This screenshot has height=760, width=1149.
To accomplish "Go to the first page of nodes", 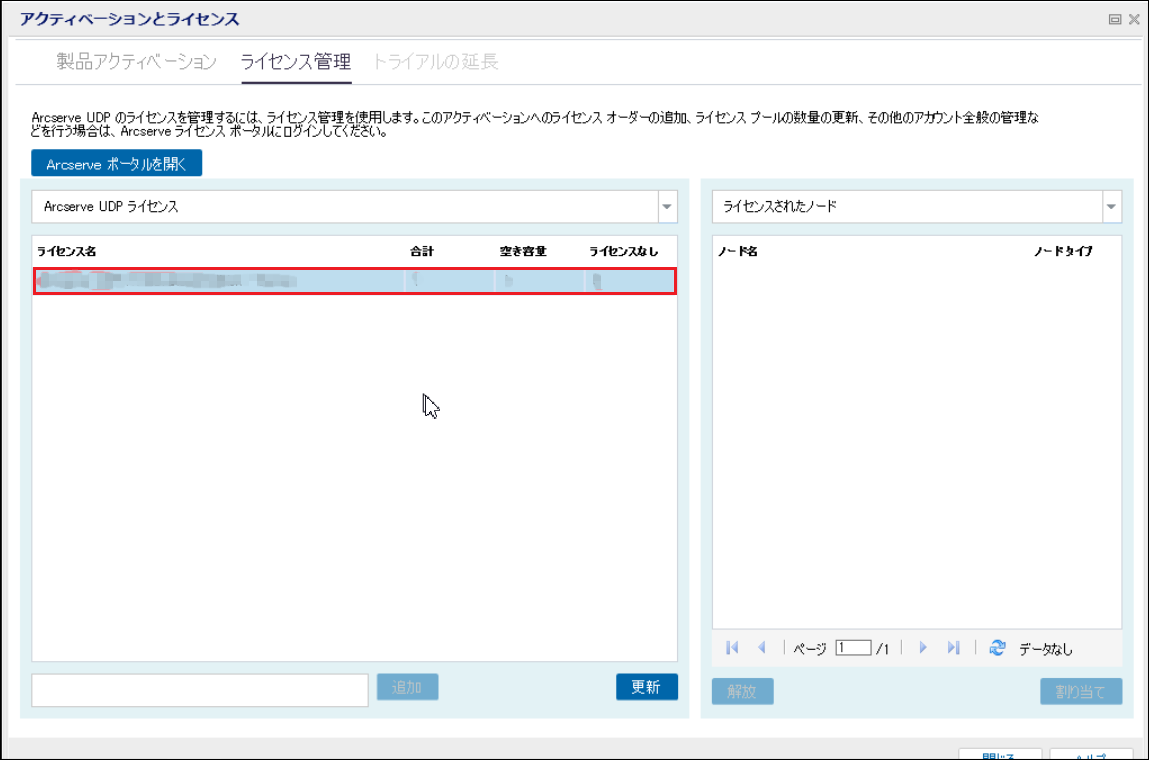I will click(732, 648).
